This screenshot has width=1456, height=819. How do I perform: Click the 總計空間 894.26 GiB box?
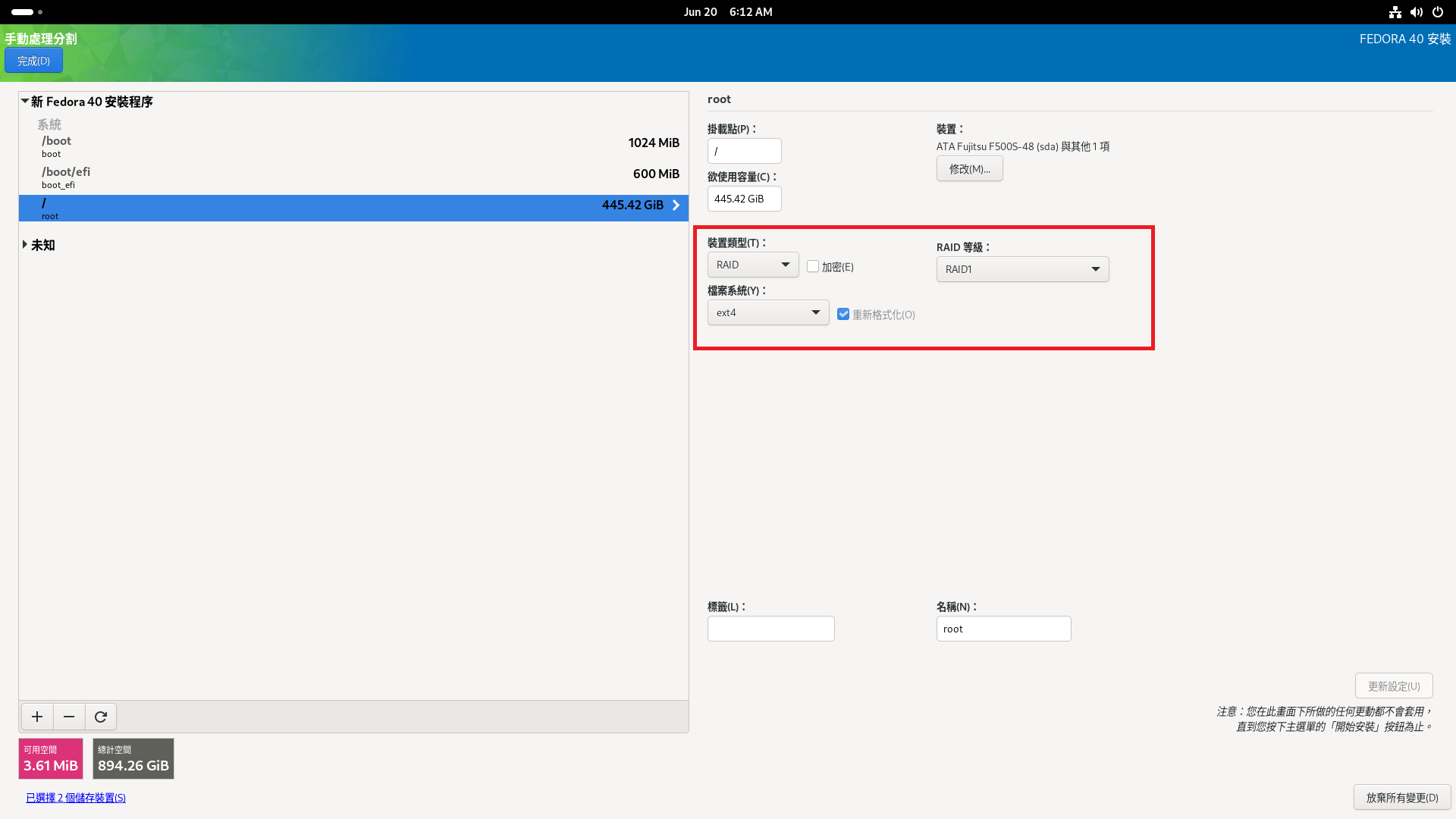point(133,758)
